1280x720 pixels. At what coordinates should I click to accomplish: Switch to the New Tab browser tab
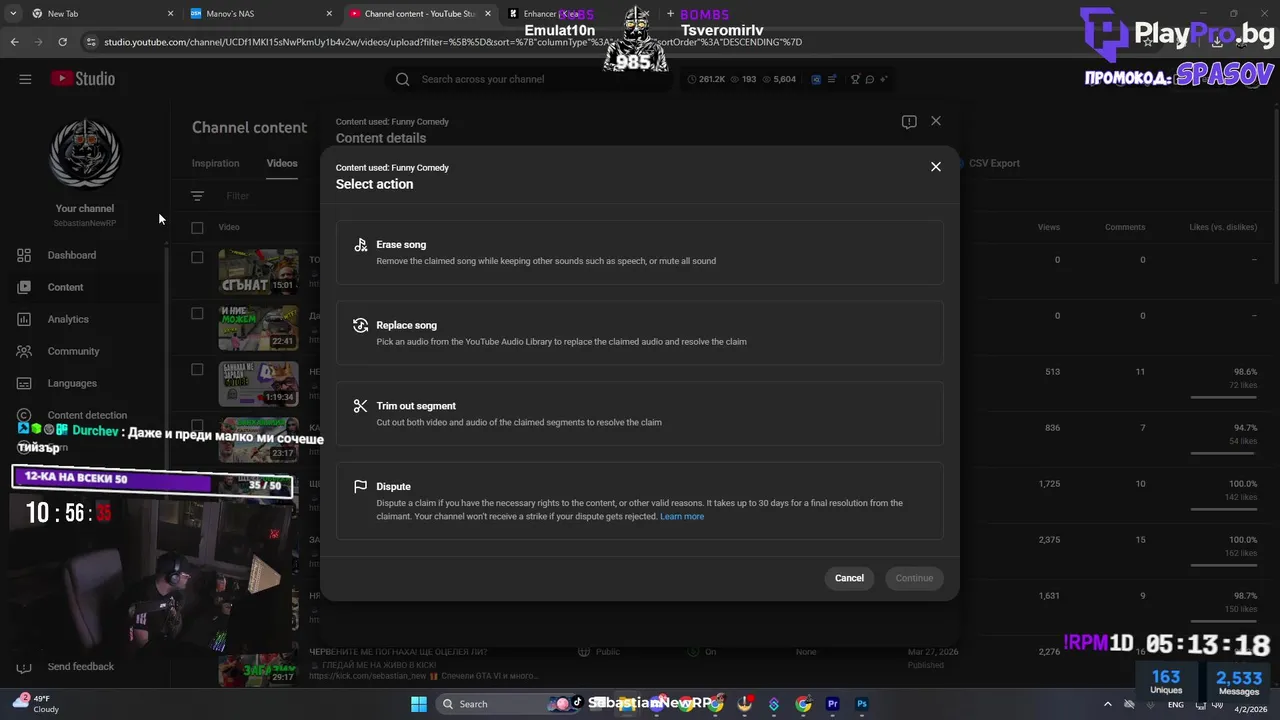pos(100,14)
